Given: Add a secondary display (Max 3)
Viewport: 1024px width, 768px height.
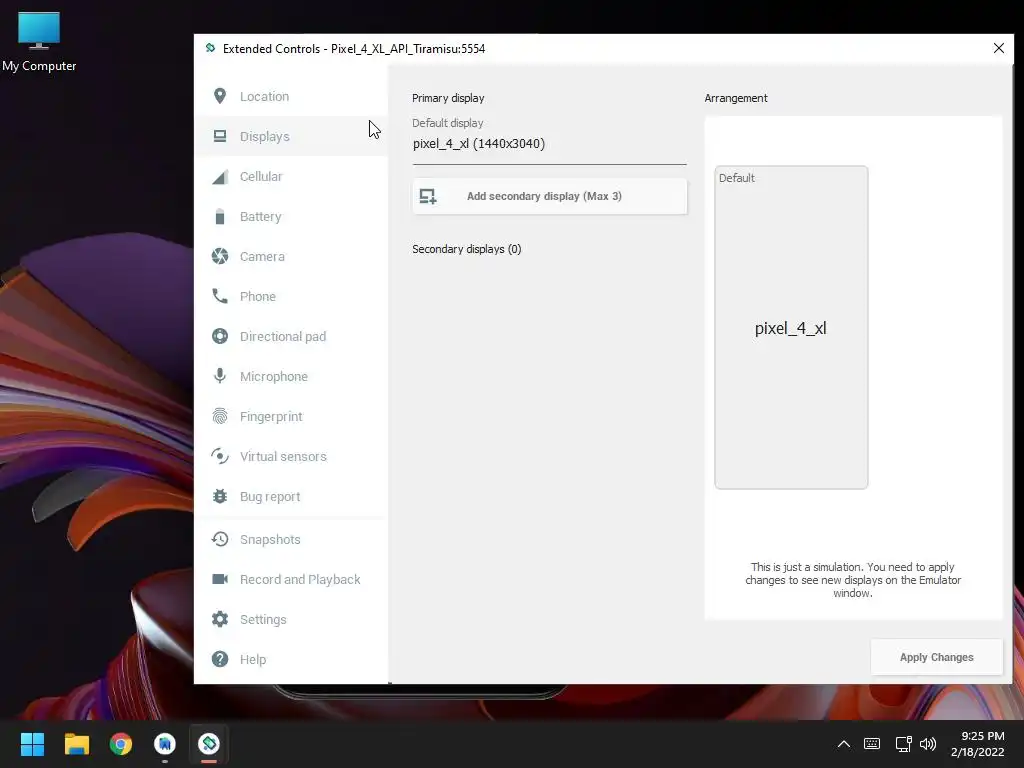Looking at the screenshot, I should click(x=550, y=196).
